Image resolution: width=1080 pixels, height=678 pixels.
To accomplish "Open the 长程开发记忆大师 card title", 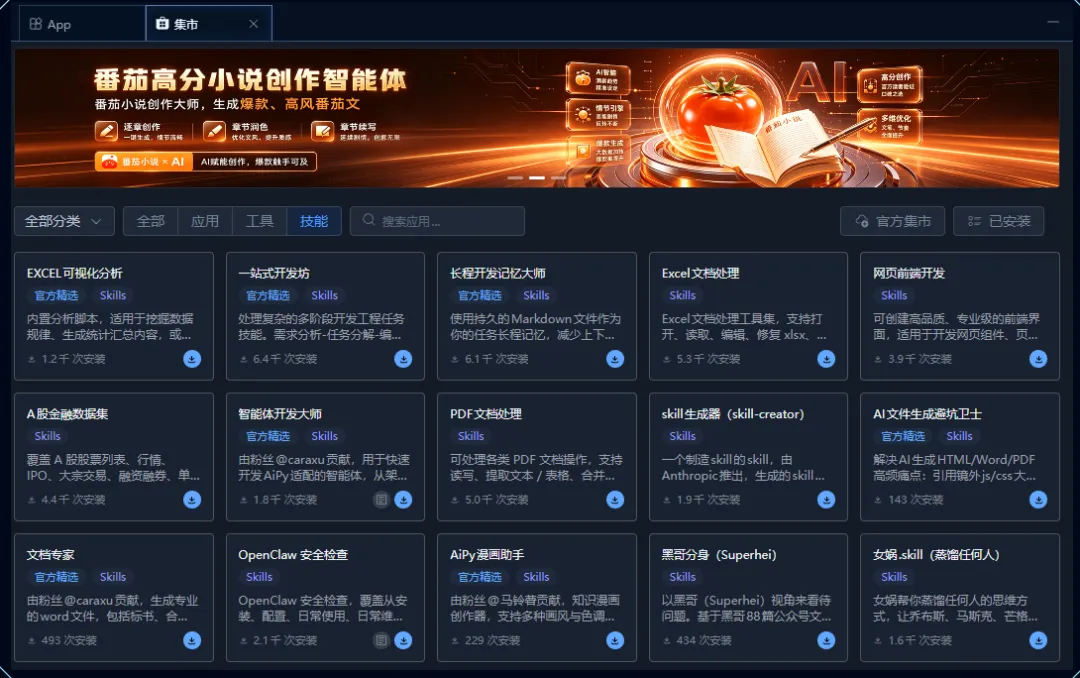I will tap(497, 273).
